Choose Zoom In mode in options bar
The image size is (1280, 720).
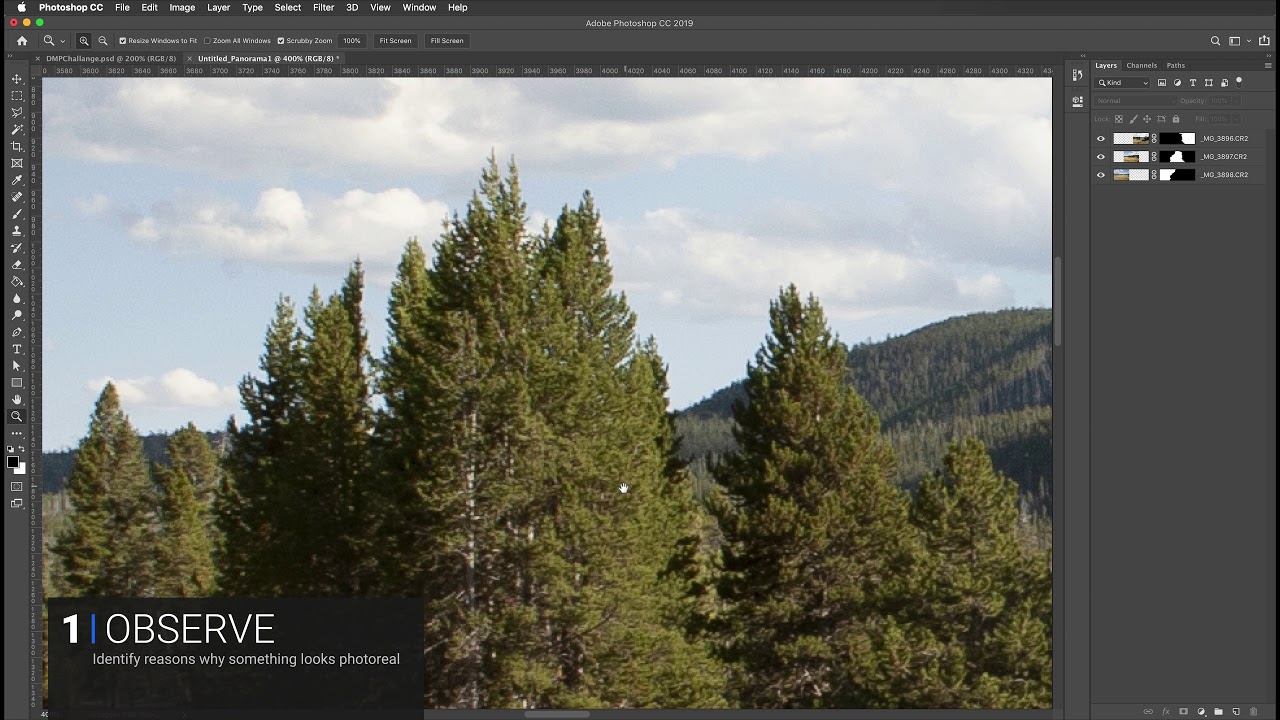pos(84,41)
